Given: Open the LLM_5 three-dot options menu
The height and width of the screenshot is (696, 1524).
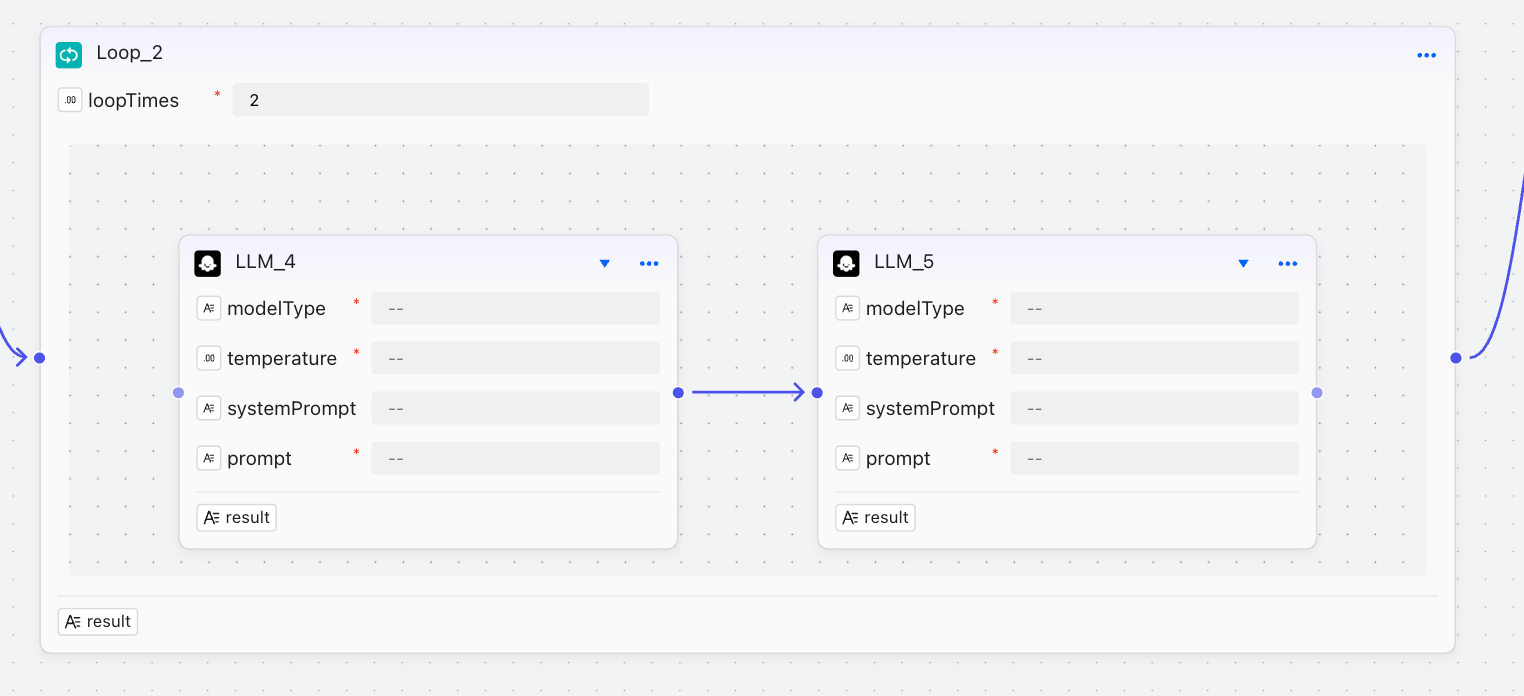Looking at the screenshot, I should tap(1288, 263).
